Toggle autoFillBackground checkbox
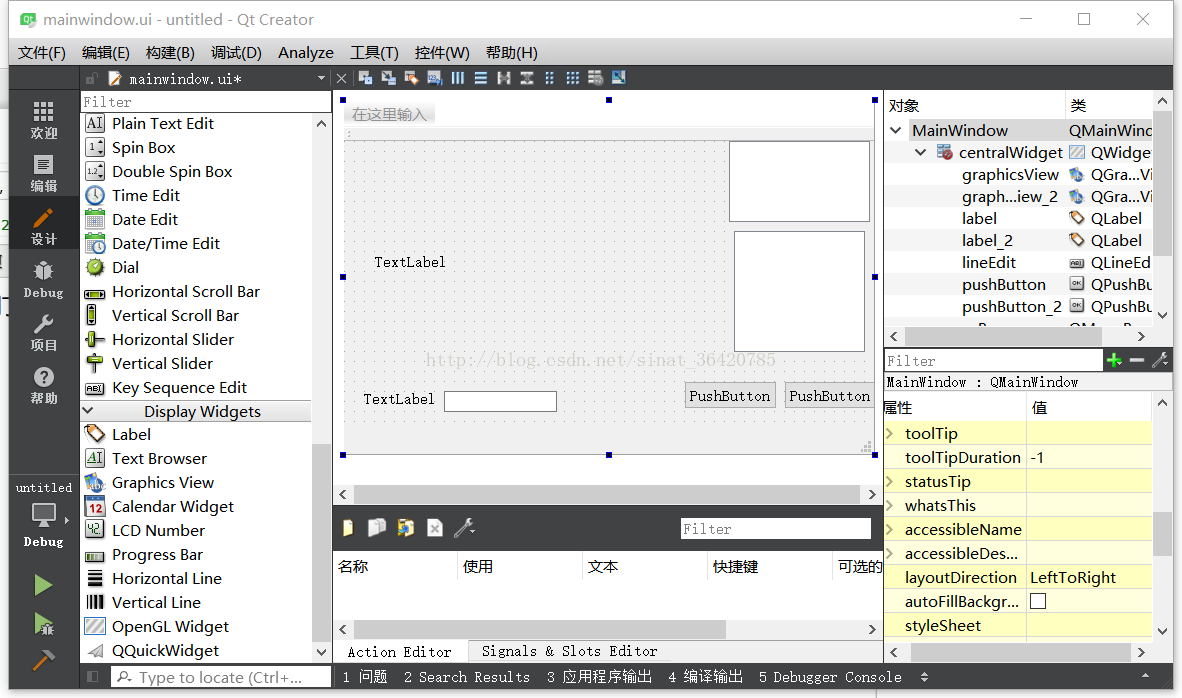 point(1038,601)
